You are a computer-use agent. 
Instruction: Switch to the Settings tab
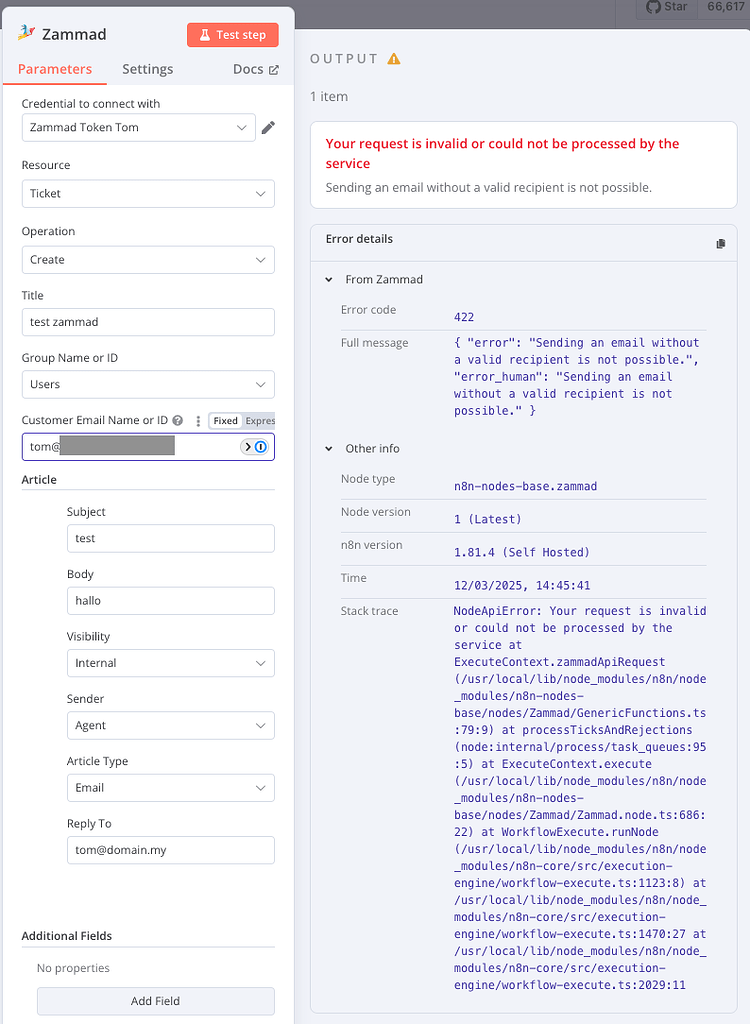coord(147,69)
